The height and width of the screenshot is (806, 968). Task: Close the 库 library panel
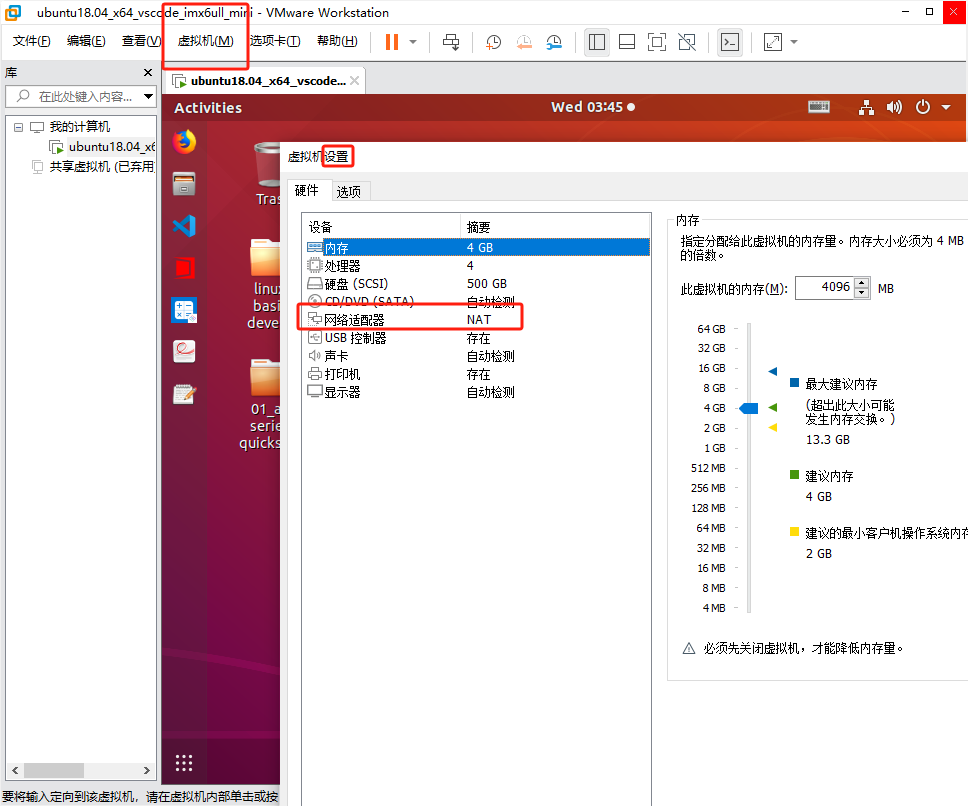coord(148,72)
